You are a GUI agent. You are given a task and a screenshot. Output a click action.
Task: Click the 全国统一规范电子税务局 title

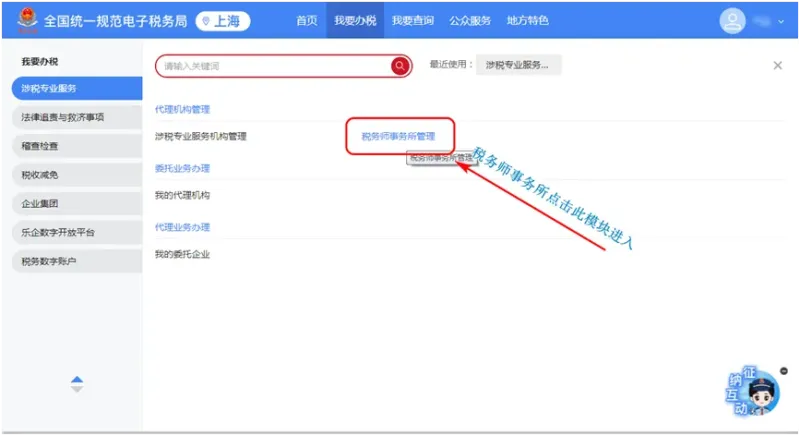click(x=115, y=21)
